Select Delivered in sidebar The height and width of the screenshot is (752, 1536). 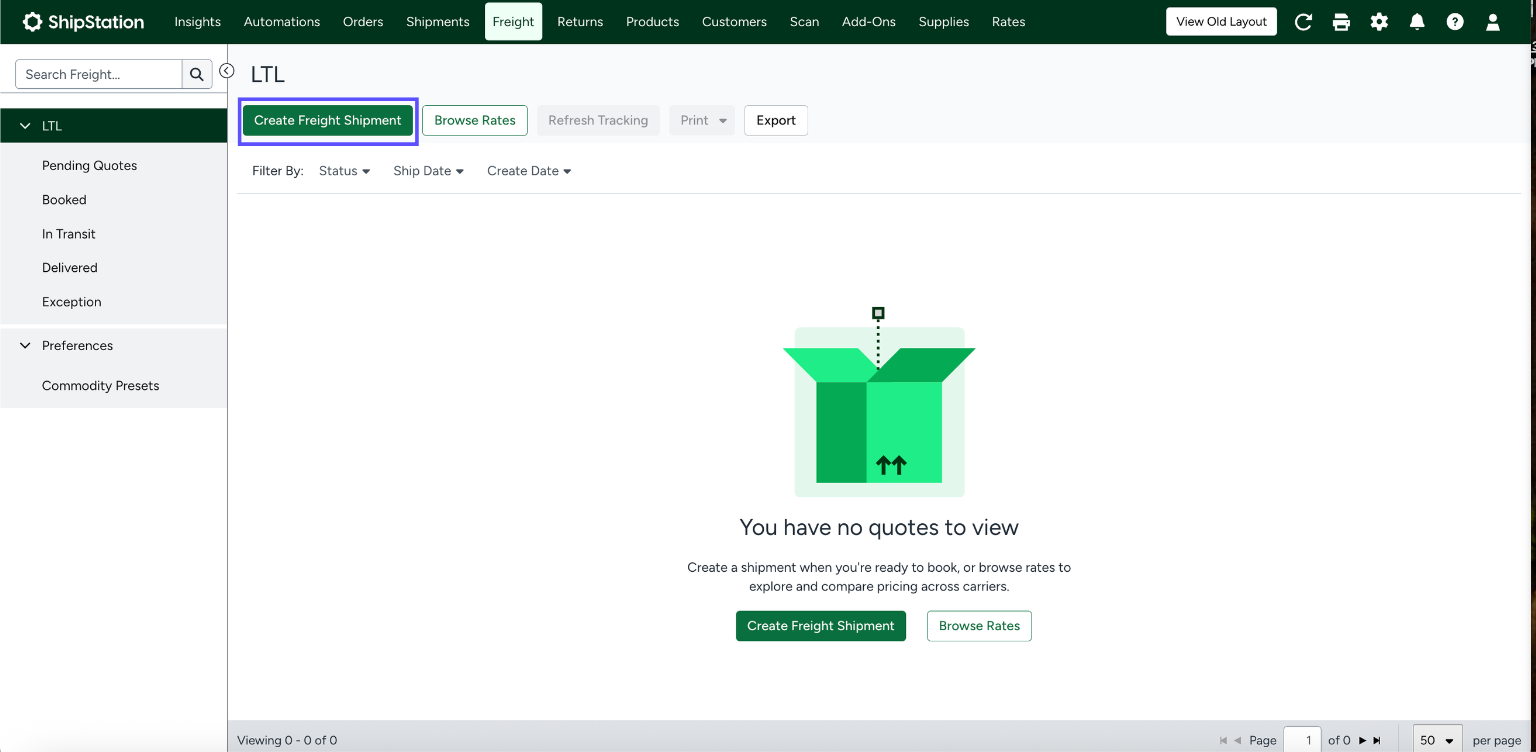point(70,268)
